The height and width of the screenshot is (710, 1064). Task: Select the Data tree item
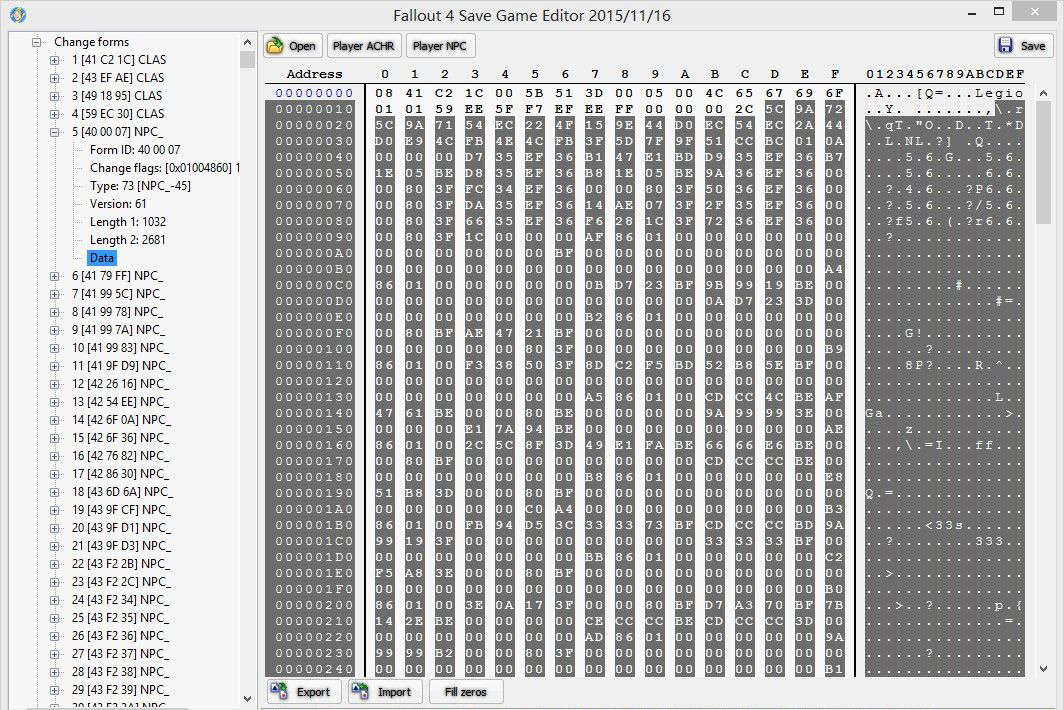(x=102, y=258)
